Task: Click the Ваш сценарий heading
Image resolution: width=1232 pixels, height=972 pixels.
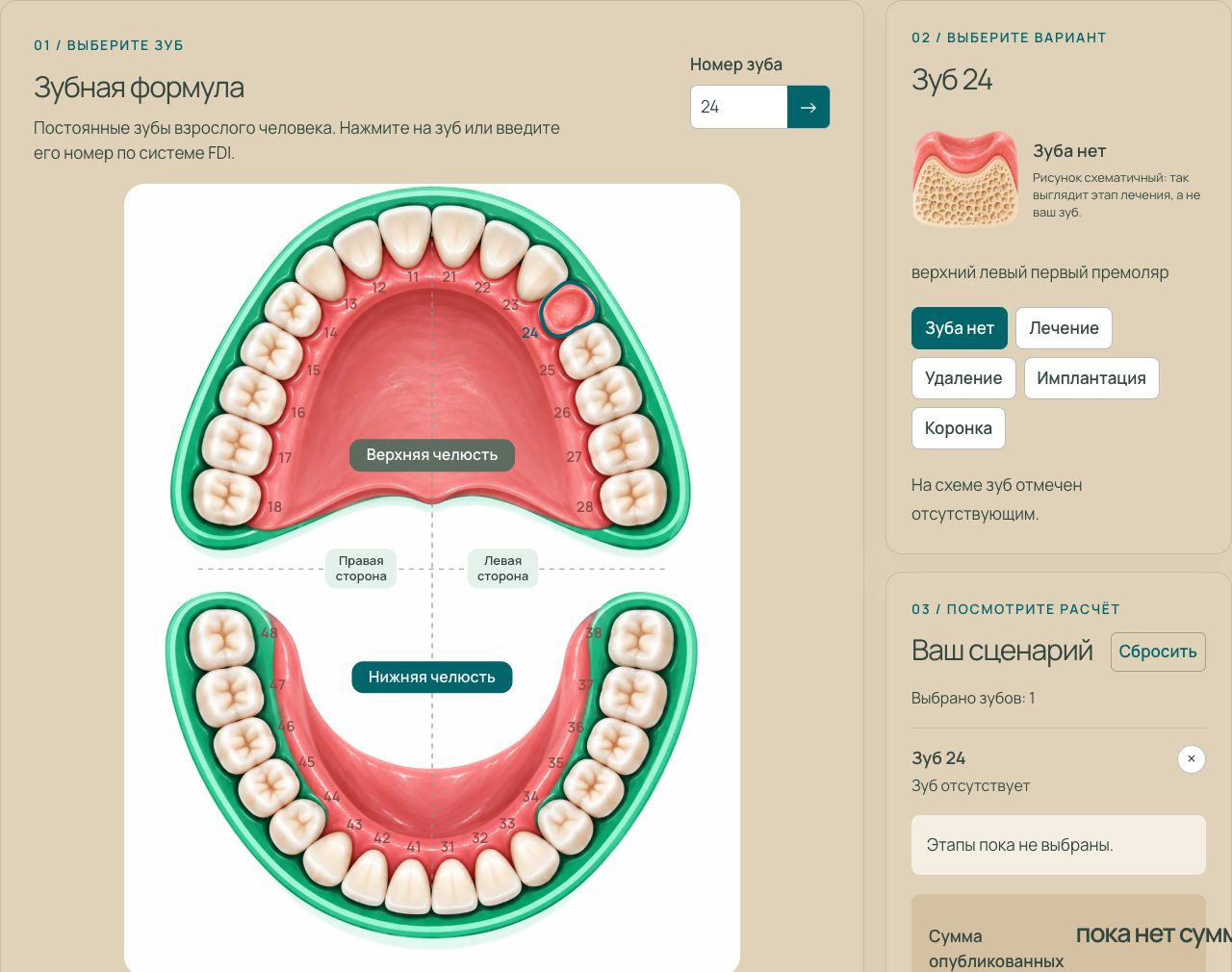Action: pyautogui.click(x=1002, y=652)
